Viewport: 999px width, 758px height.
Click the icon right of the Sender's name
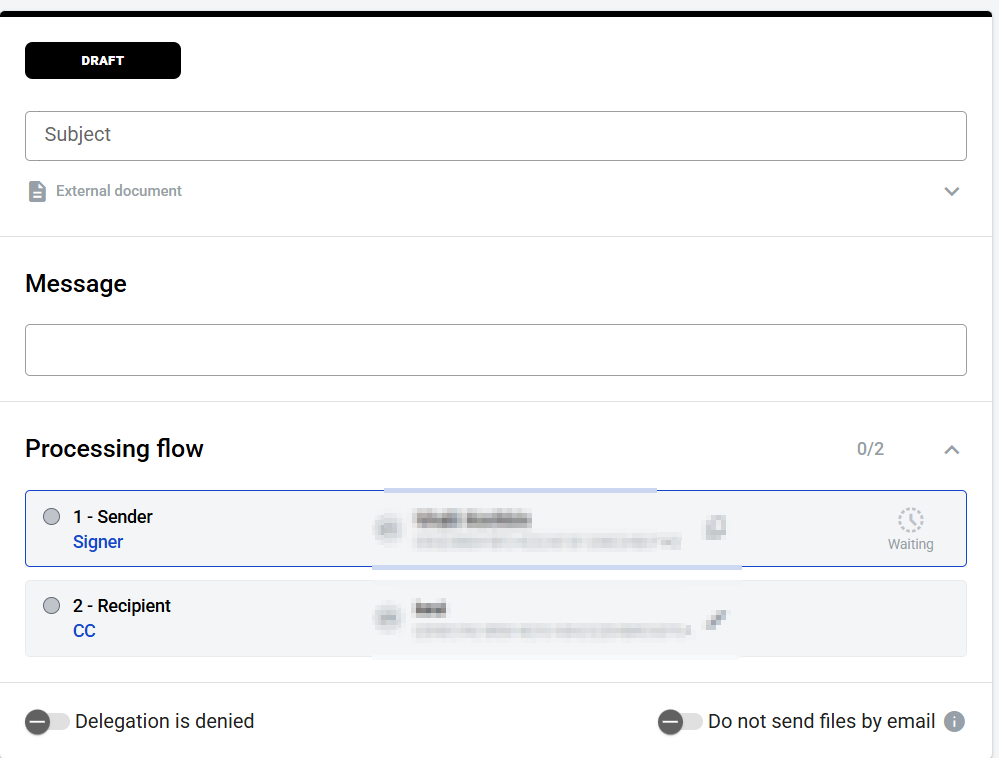pos(715,527)
